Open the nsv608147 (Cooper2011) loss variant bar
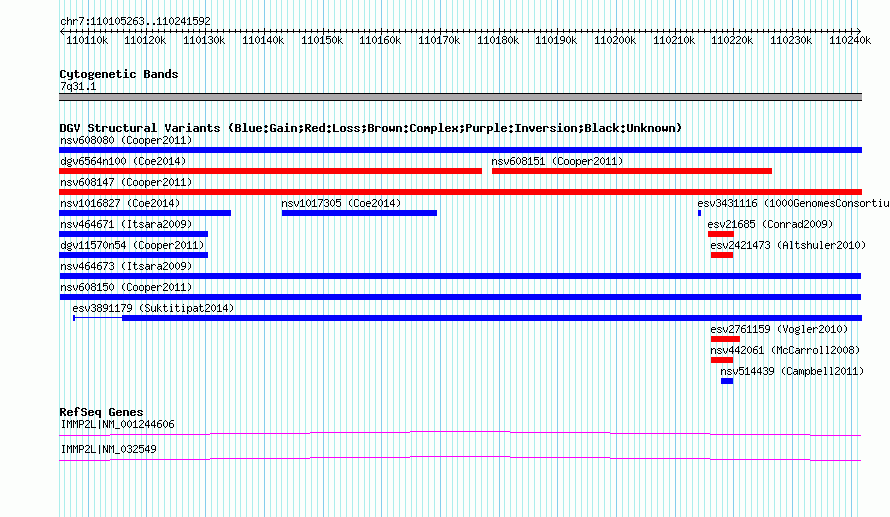The image size is (890, 517). pyautogui.click(x=460, y=192)
